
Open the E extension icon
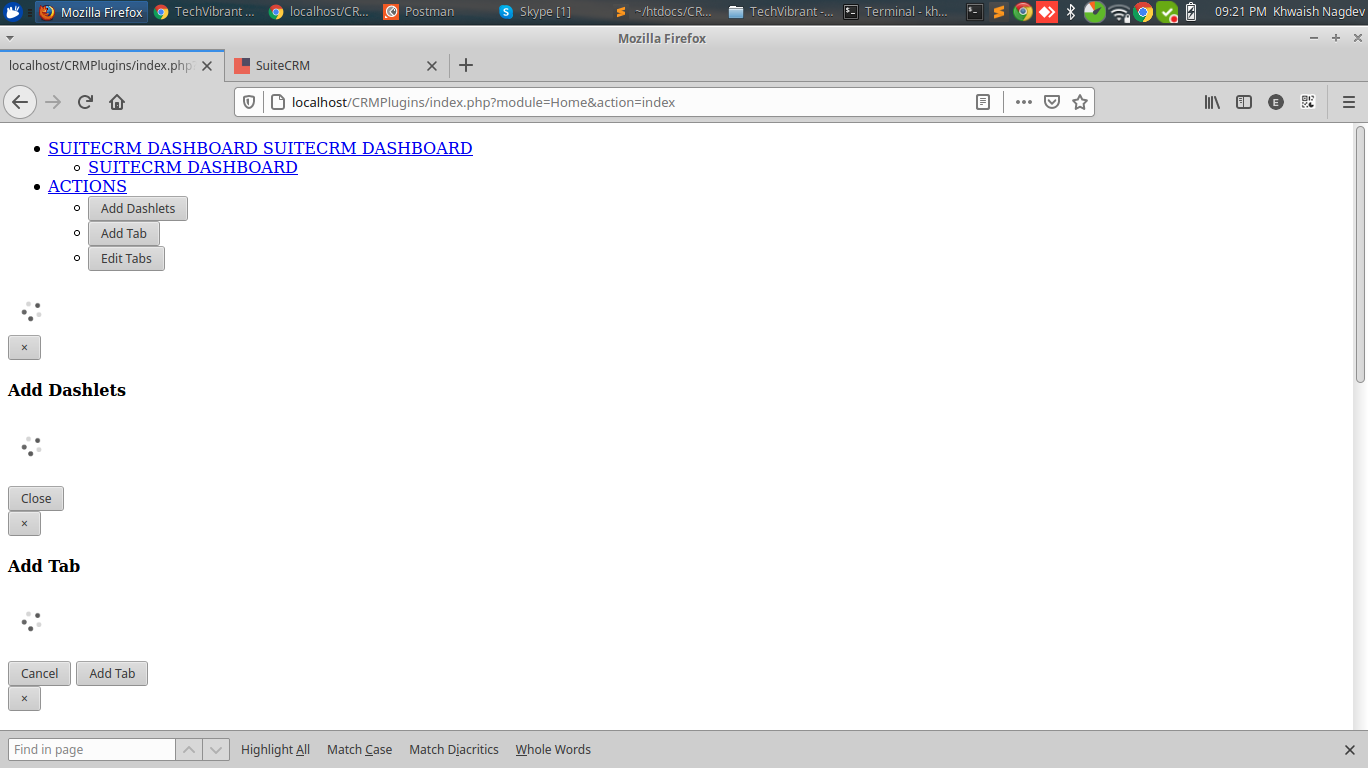(1276, 102)
